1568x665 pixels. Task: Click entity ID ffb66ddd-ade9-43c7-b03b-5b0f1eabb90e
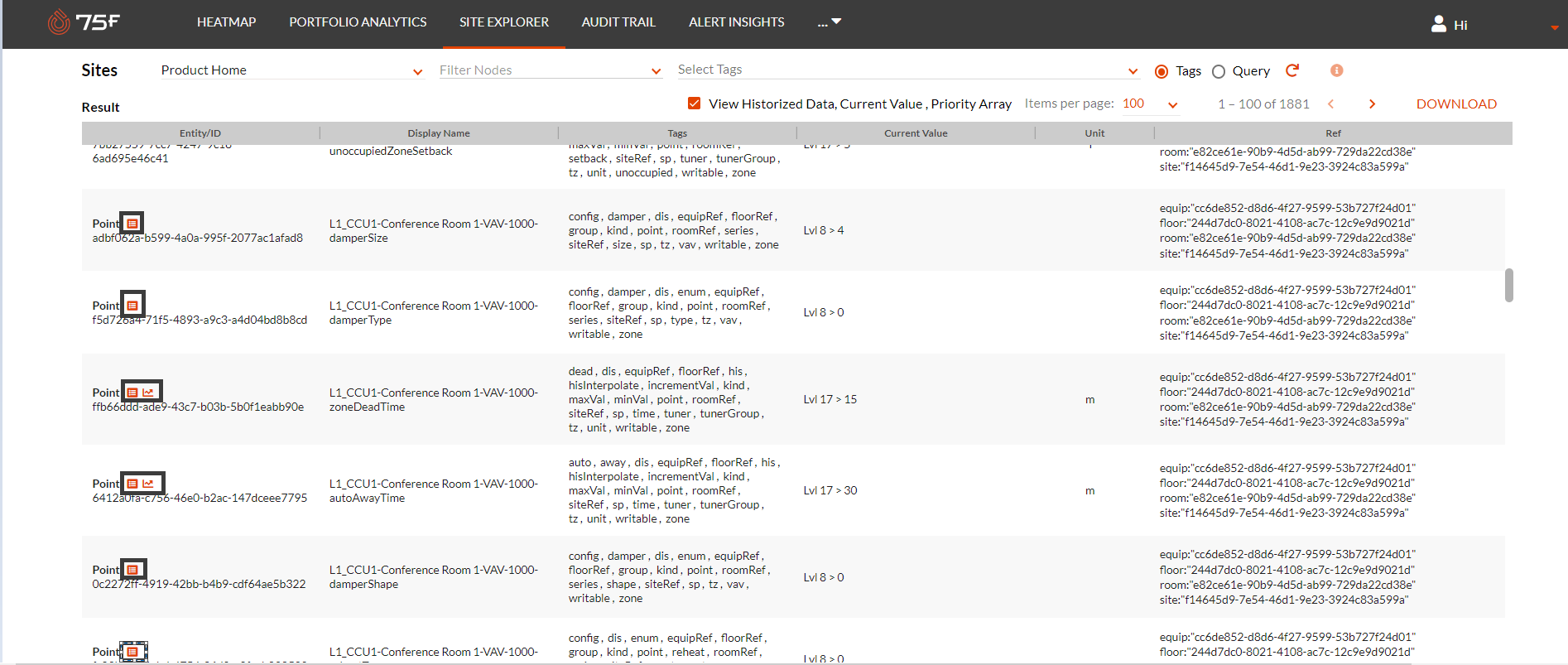pos(198,407)
